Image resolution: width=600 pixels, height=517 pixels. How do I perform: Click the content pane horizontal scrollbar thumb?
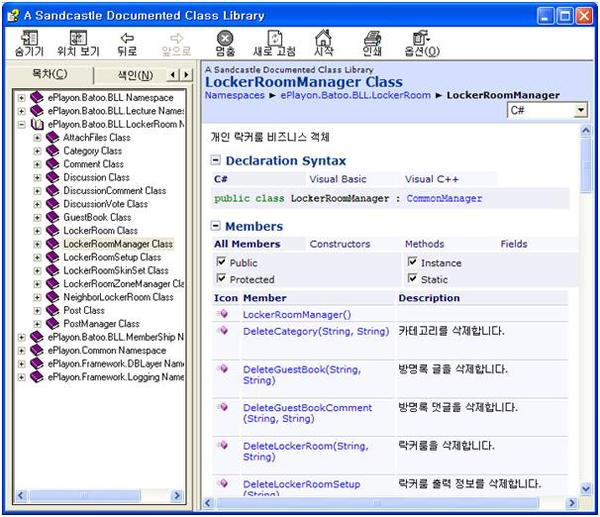tap(377, 502)
